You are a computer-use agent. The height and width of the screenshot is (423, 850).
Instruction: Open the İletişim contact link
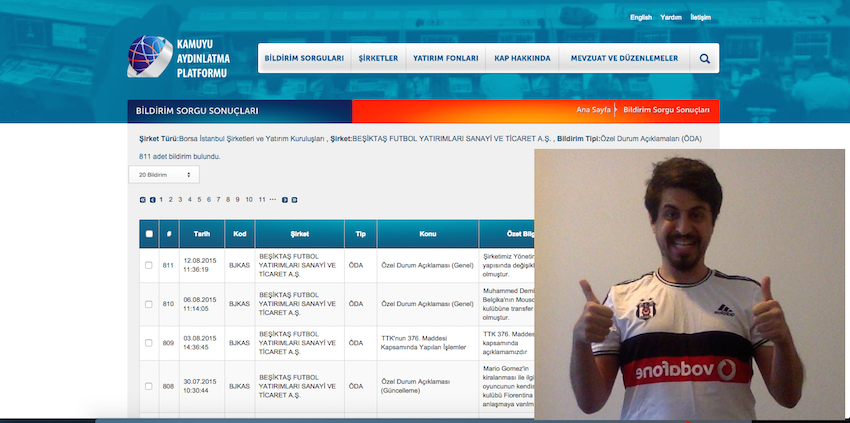pyautogui.click(x=700, y=17)
